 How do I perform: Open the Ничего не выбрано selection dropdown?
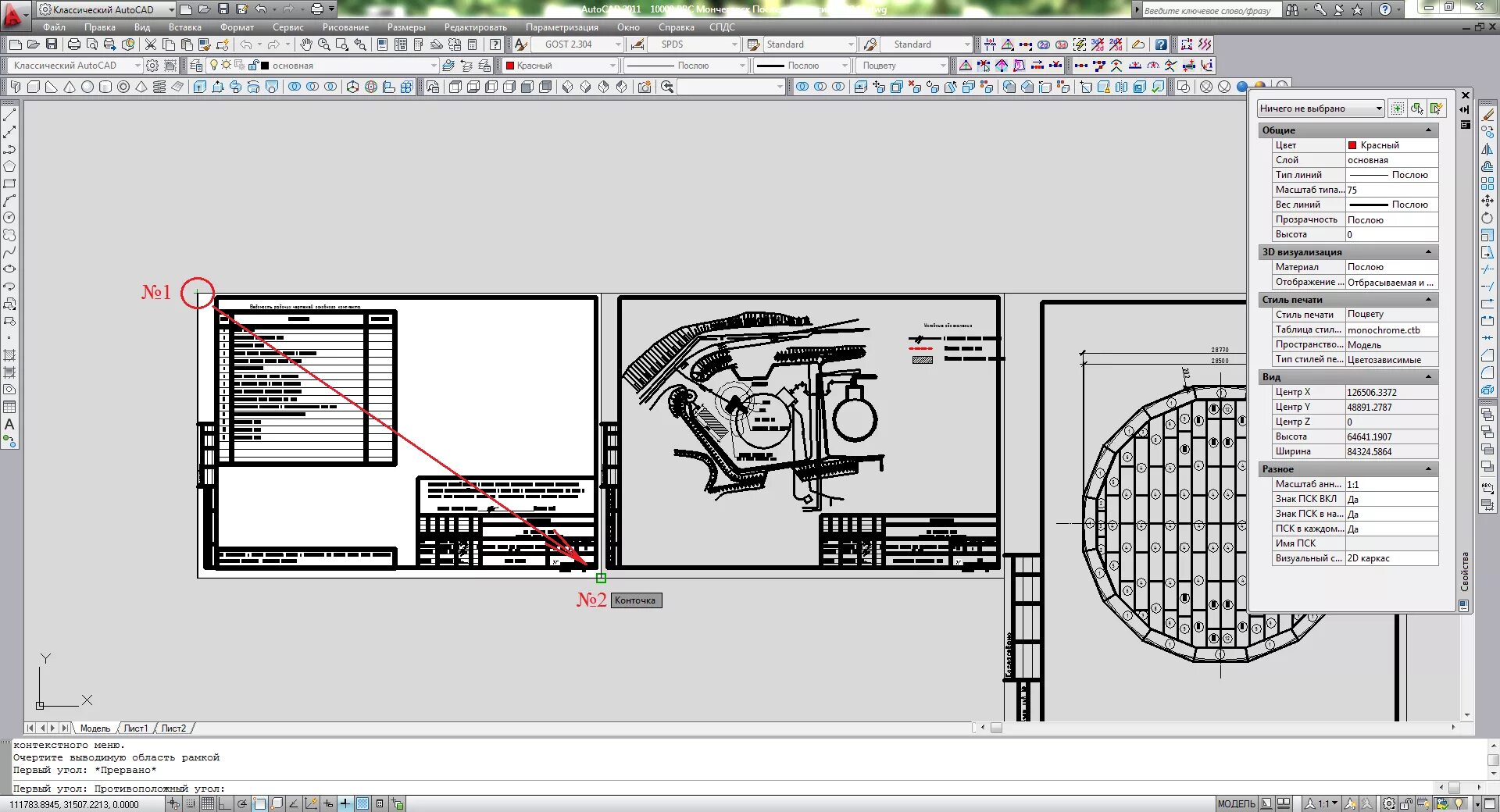point(1320,109)
